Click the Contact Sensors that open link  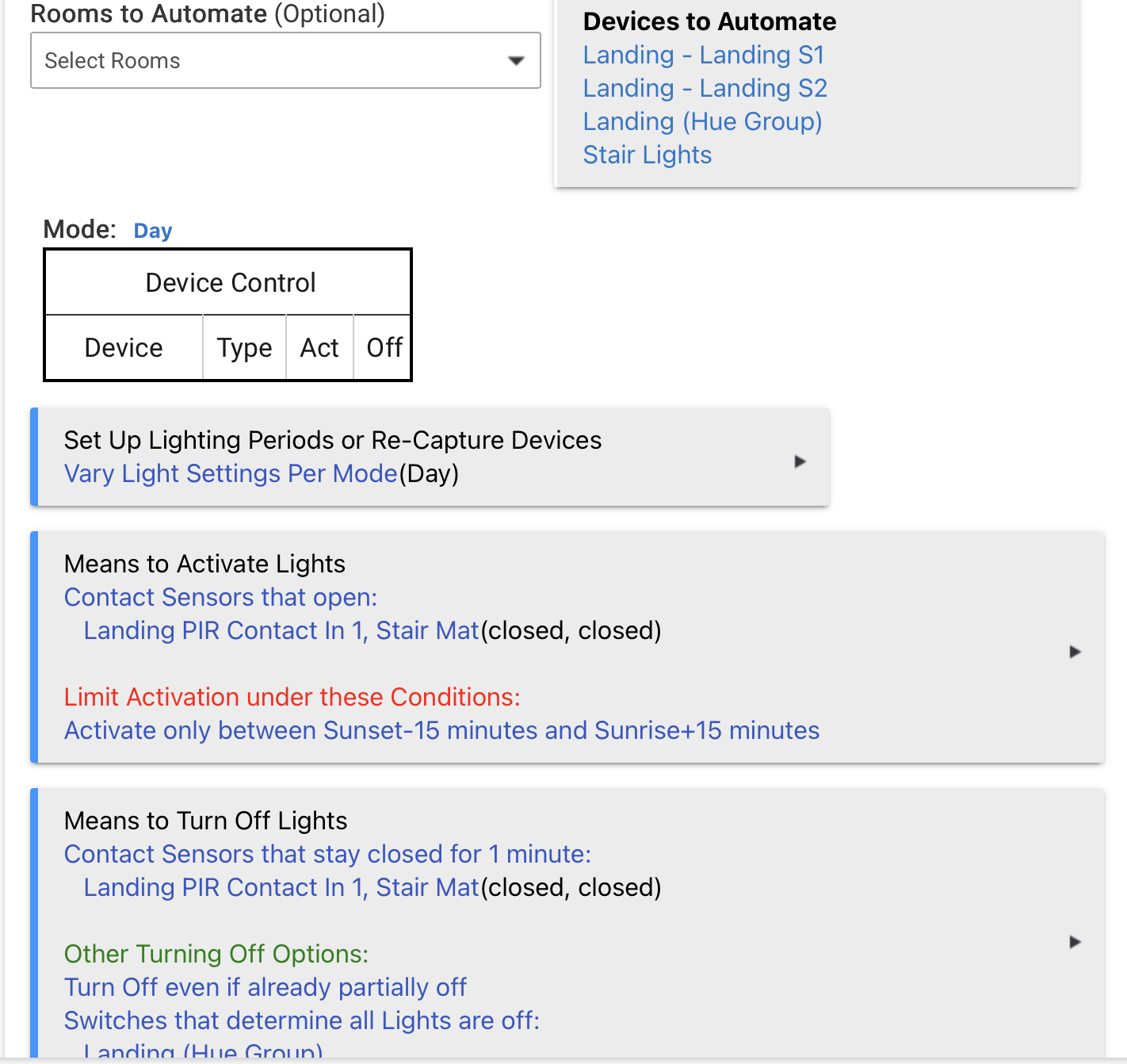coord(220,597)
